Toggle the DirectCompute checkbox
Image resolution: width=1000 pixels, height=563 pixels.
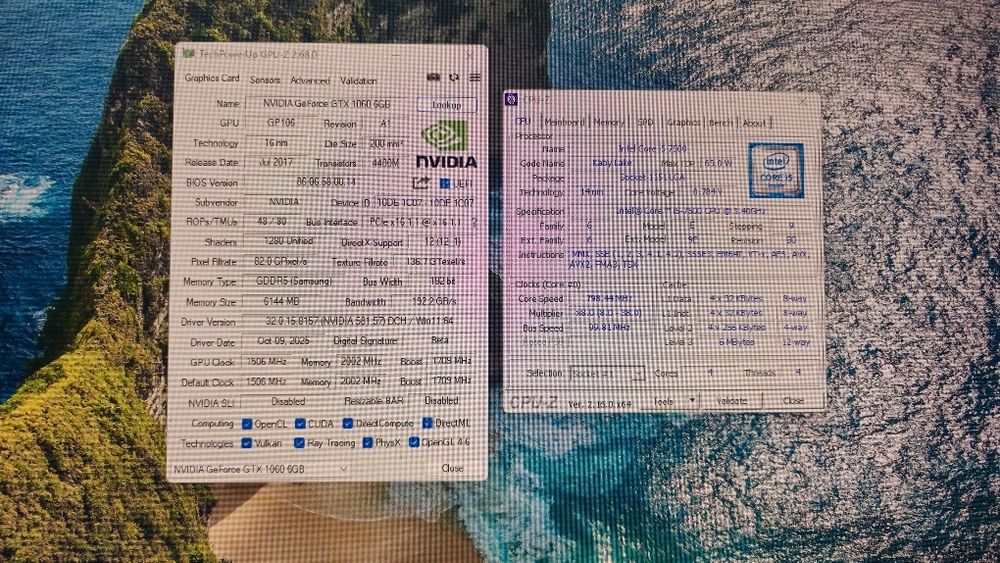tap(348, 423)
